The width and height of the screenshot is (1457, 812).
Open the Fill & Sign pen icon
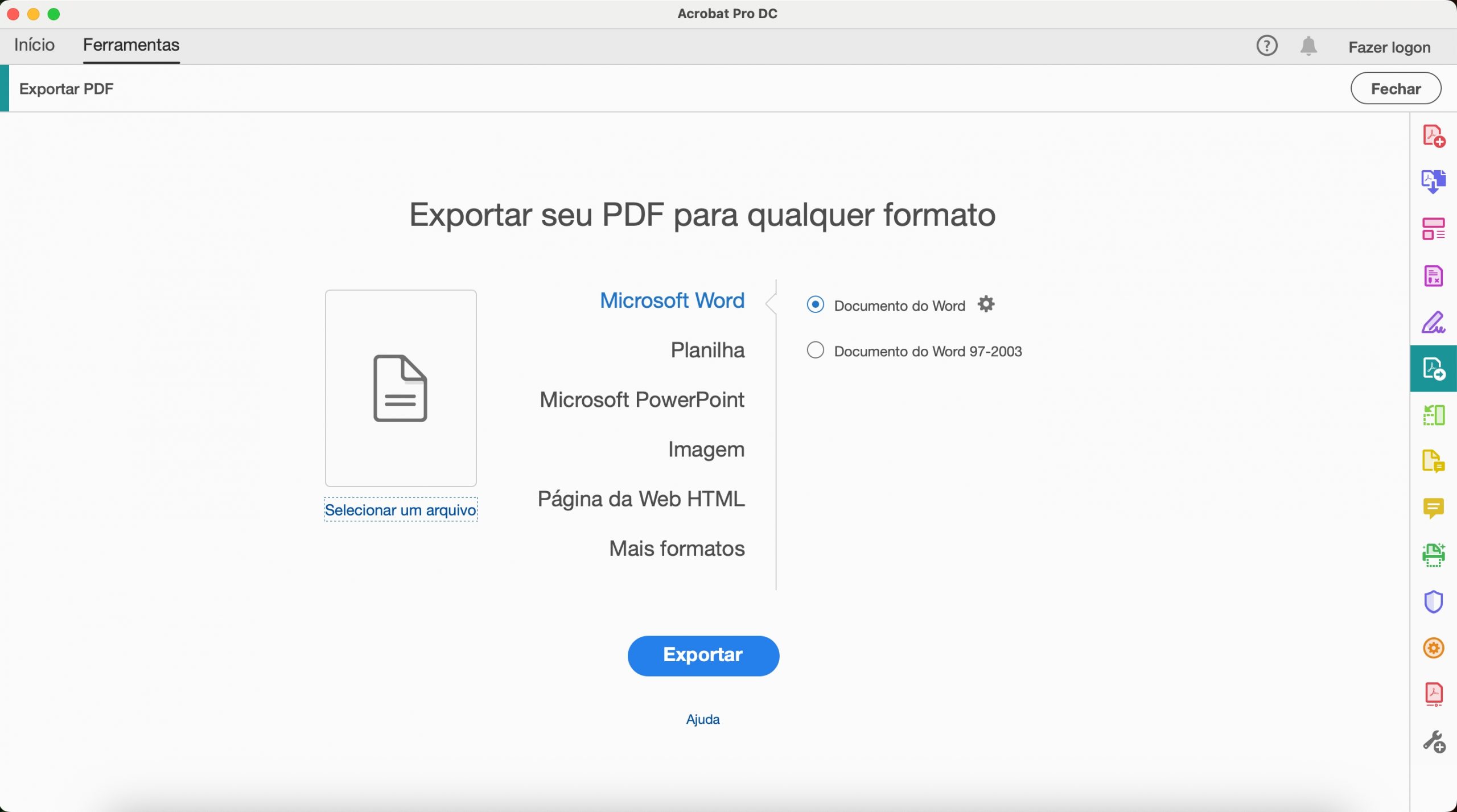(x=1434, y=322)
